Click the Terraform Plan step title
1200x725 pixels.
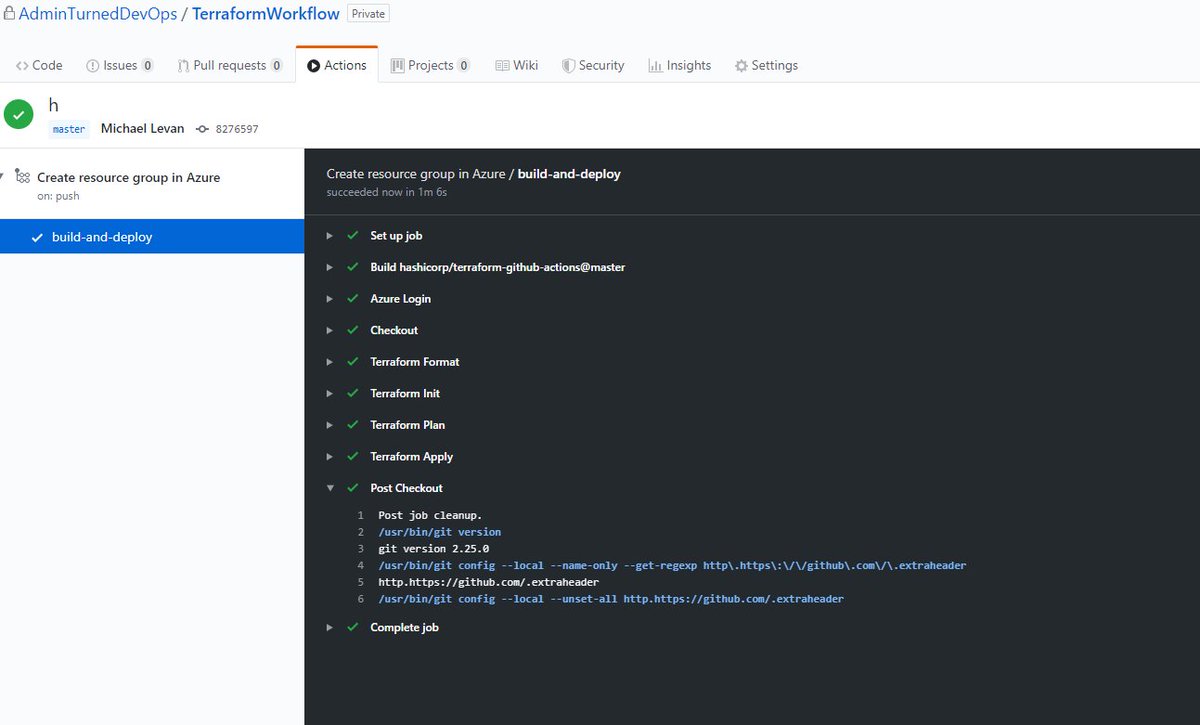coord(407,425)
